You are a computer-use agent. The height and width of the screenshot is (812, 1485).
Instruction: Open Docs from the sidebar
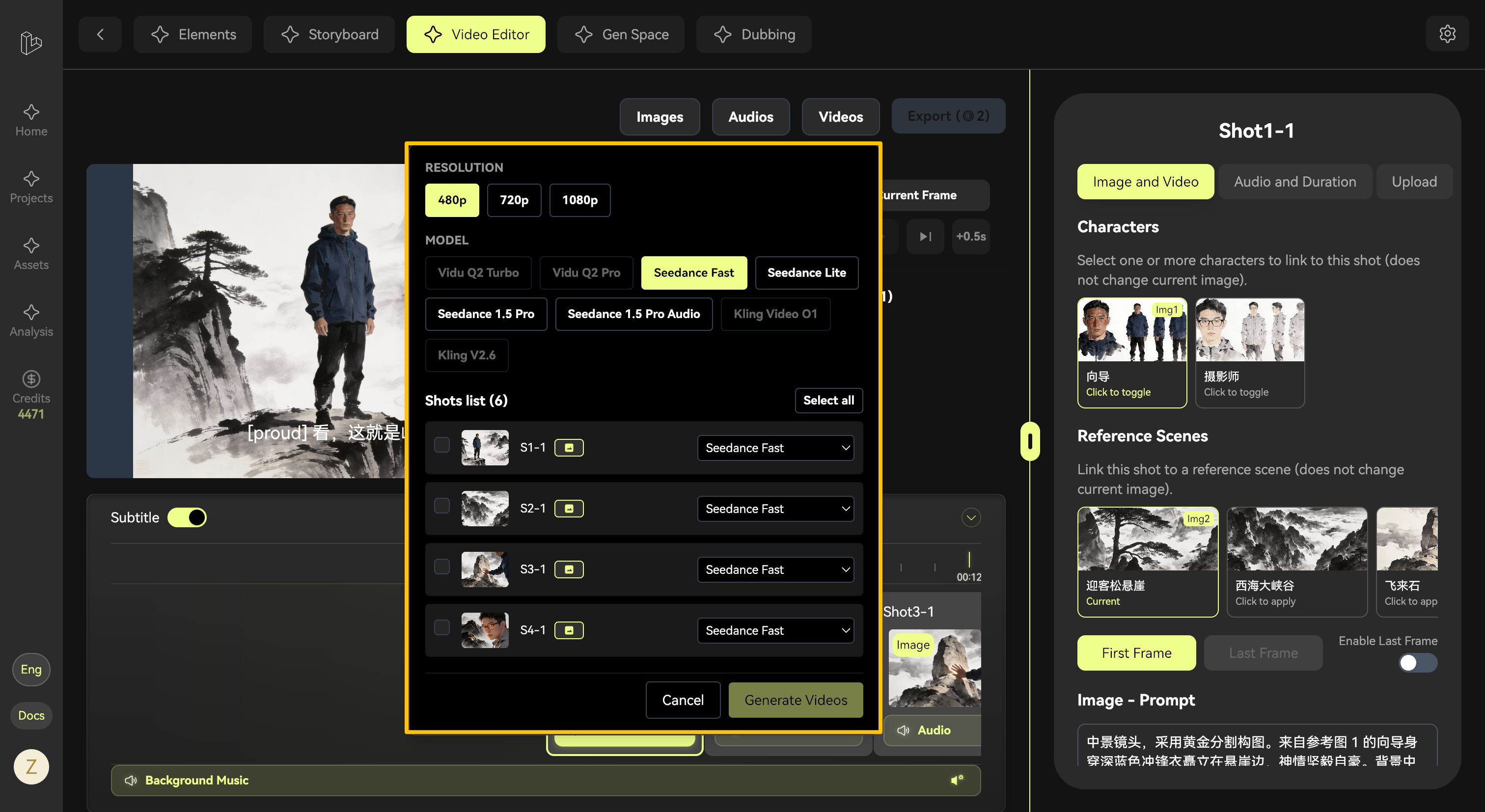(31, 715)
